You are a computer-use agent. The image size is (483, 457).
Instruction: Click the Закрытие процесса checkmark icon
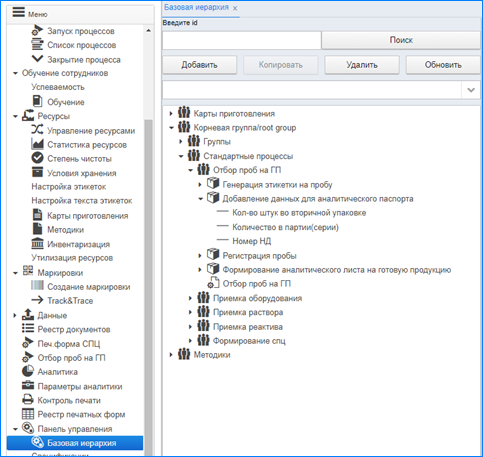pos(37,59)
